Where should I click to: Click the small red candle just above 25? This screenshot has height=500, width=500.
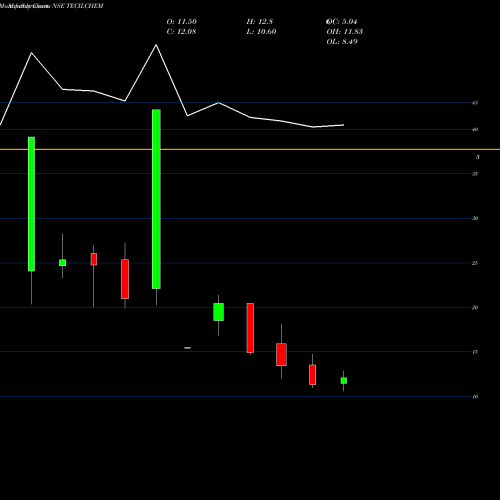click(x=94, y=259)
